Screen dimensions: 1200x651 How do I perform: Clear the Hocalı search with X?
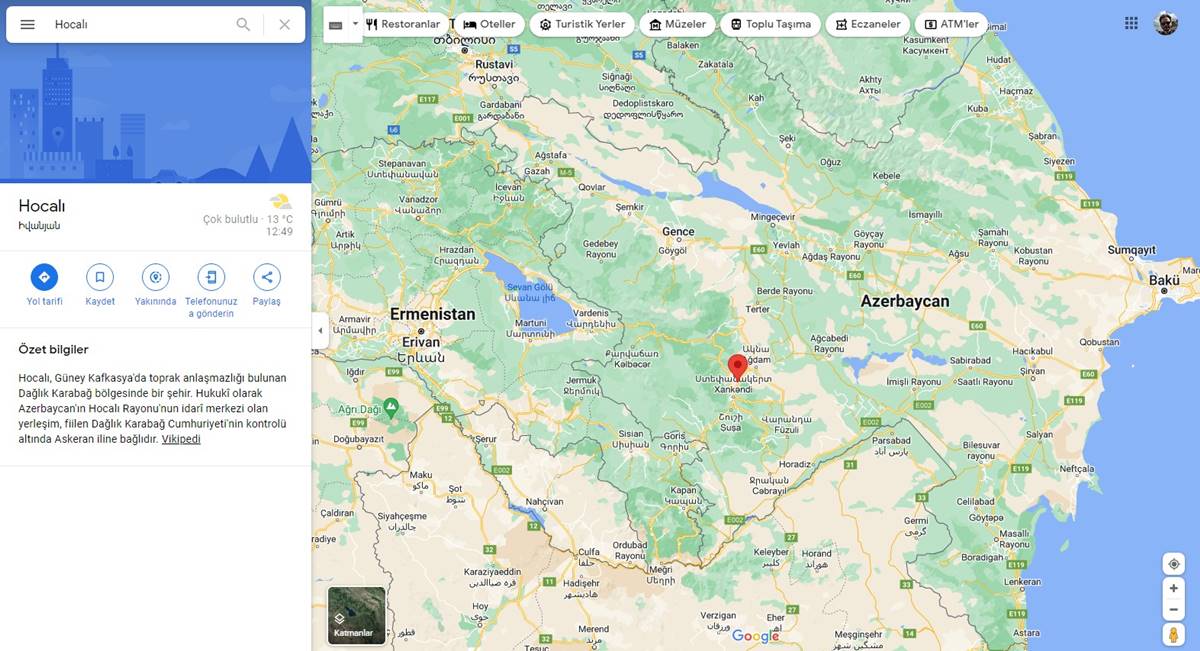285,24
